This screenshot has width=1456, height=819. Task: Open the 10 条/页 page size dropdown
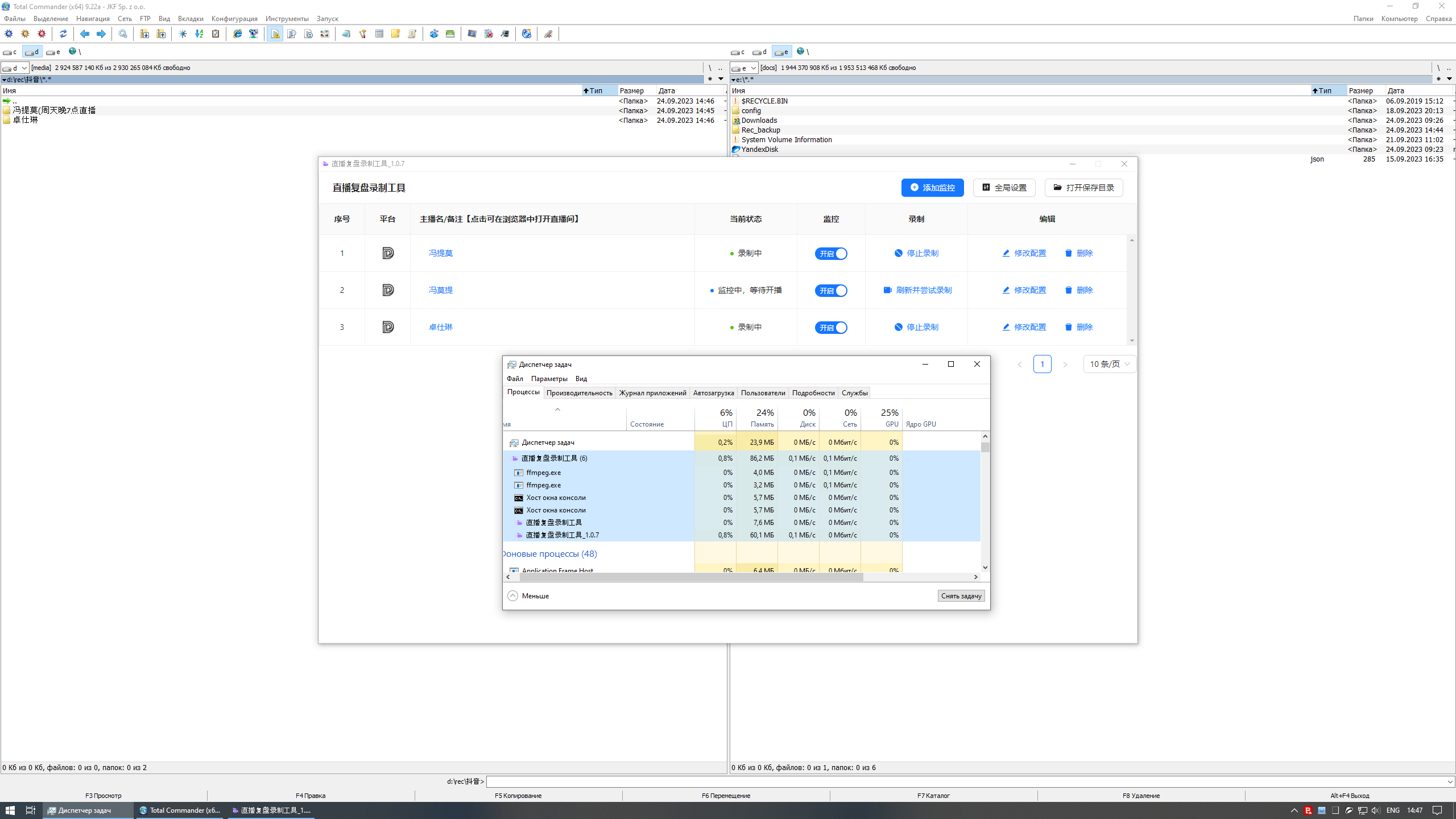click(x=1109, y=364)
